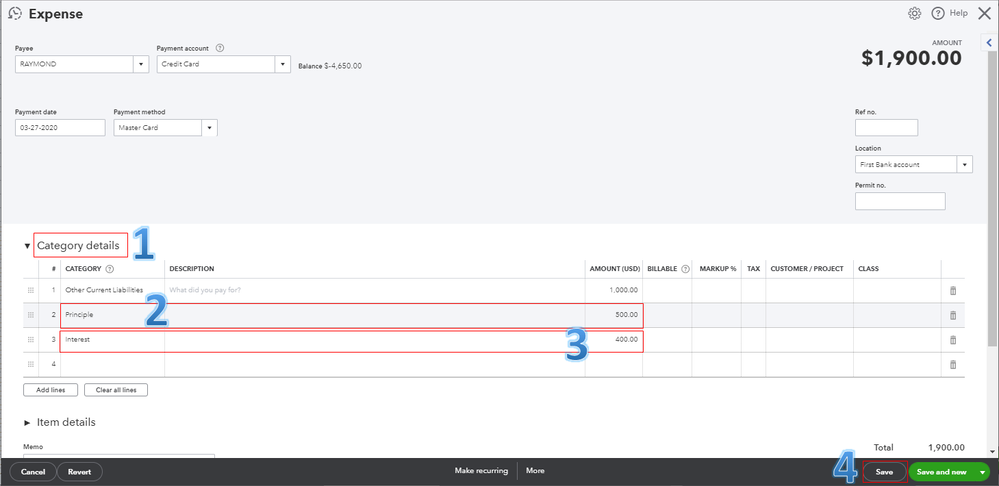Expand the right side panel arrow
Viewport: 999px width, 486px height.
point(989,43)
